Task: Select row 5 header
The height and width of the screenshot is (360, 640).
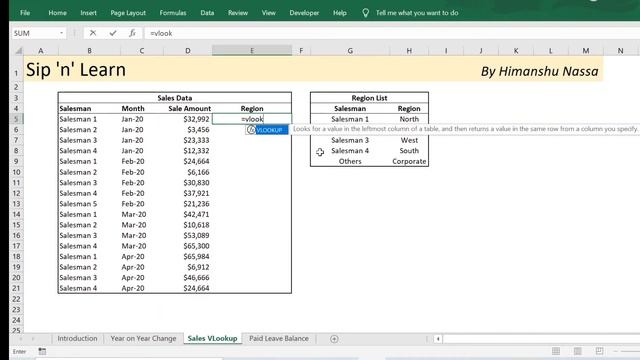Action: 16,119
